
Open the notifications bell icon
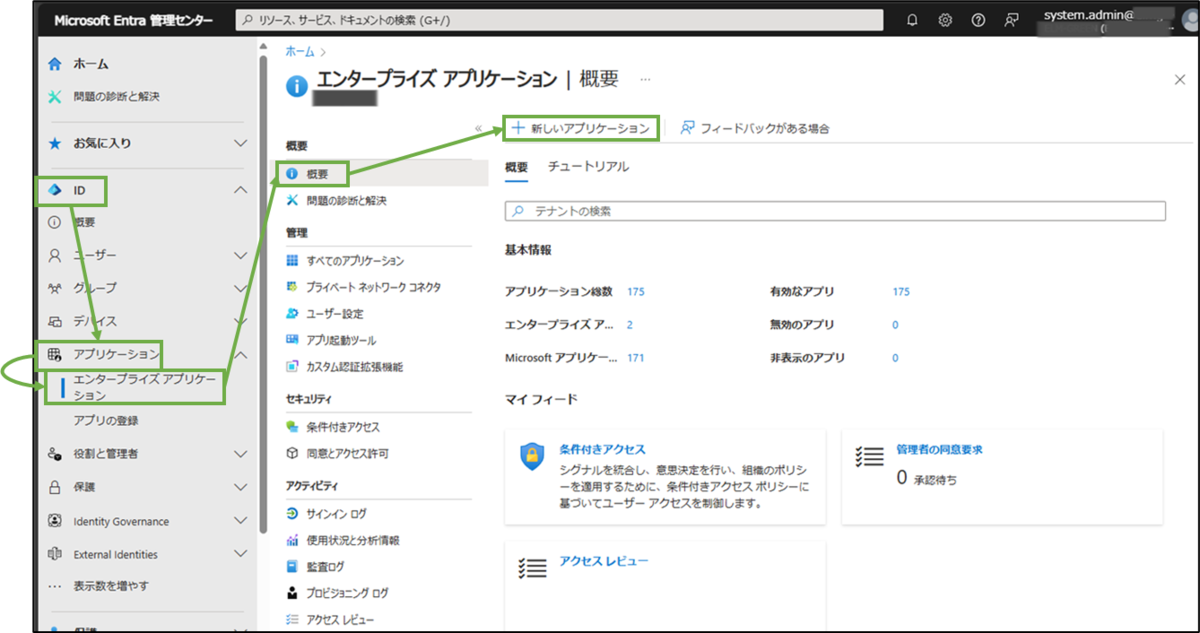(x=912, y=20)
